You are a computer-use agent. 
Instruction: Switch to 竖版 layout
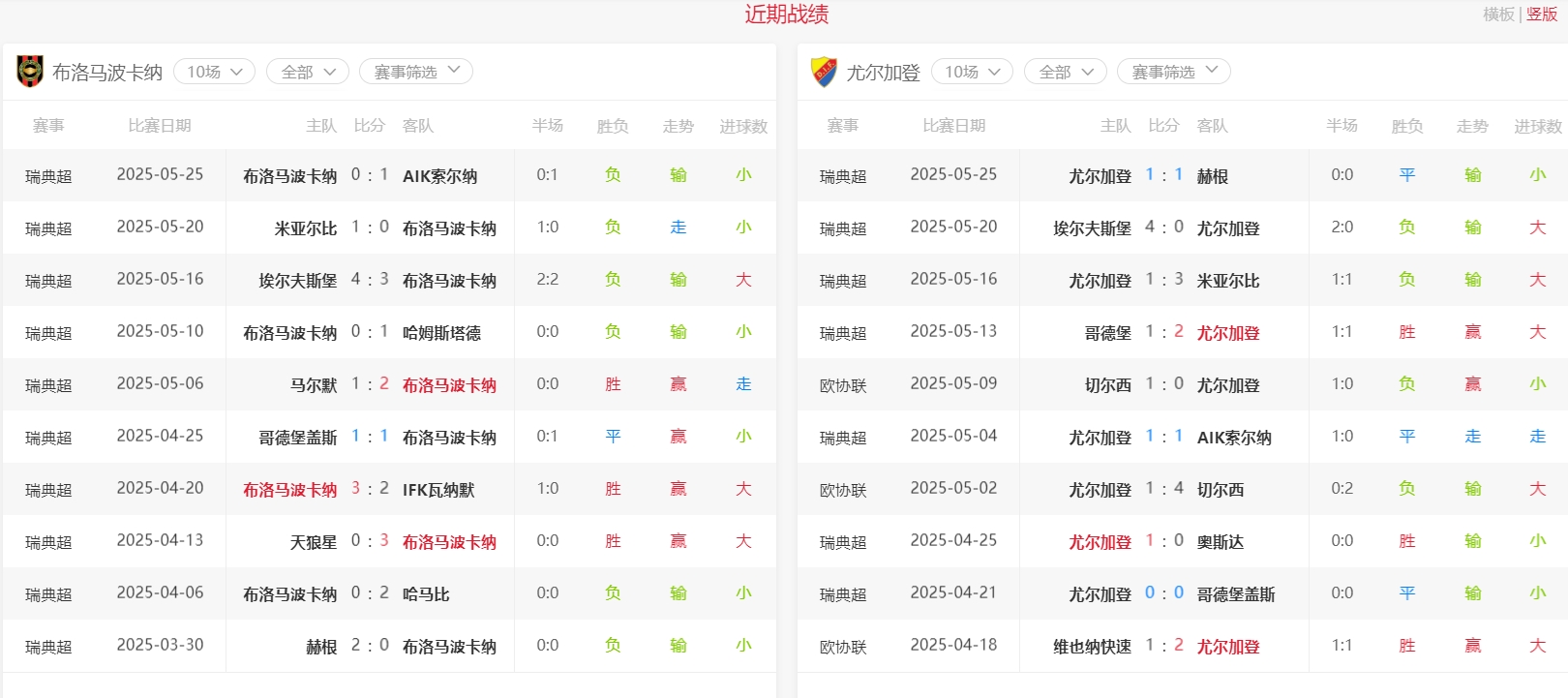click(x=1542, y=15)
